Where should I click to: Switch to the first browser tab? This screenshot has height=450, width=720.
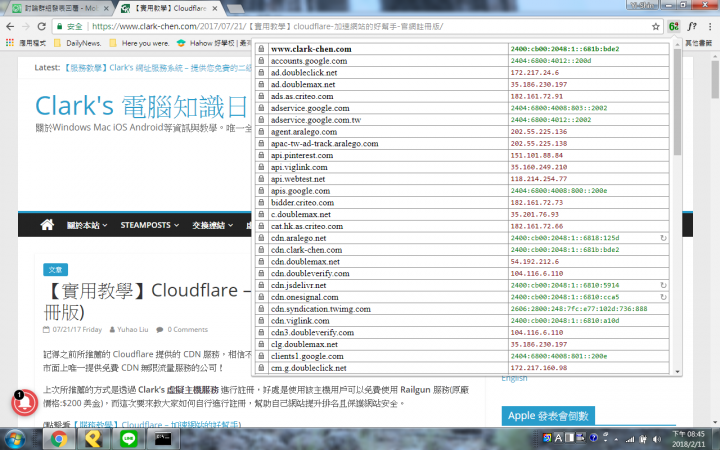point(60,8)
